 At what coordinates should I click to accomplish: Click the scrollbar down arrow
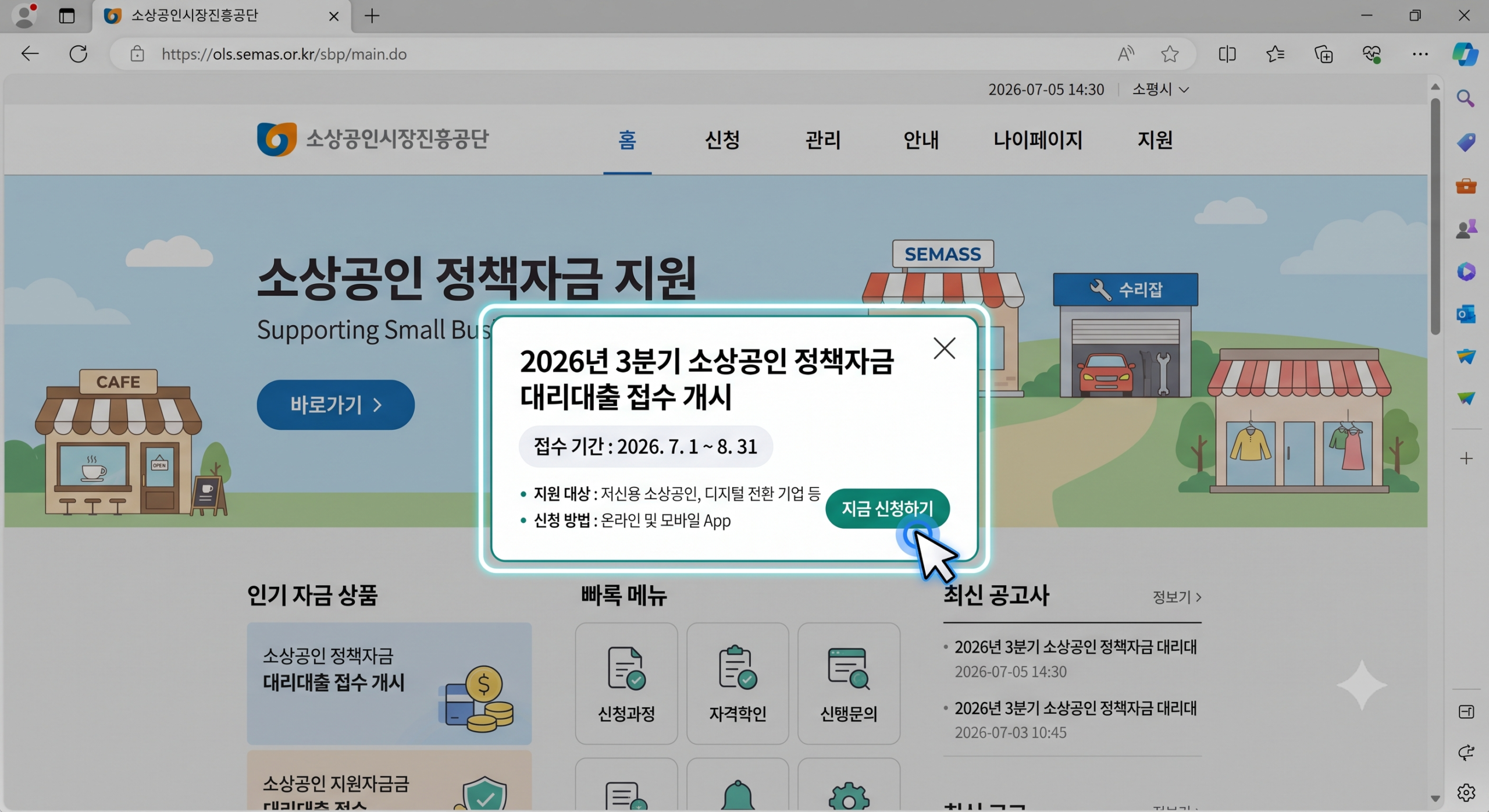coord(1435,799)
